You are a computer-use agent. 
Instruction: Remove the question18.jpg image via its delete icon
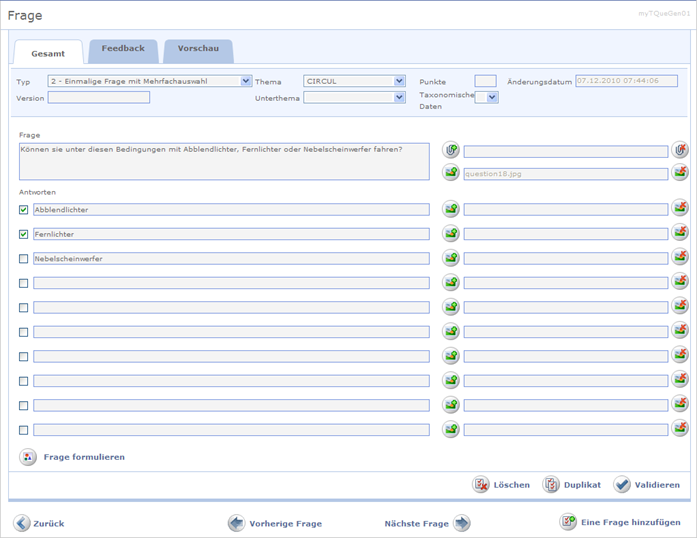(x=680, y=173)
